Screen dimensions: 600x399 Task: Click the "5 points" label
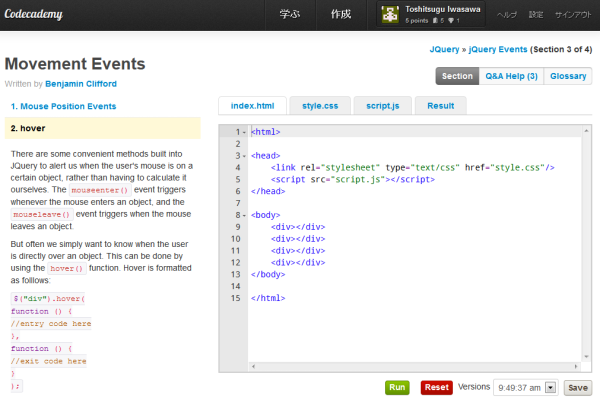(x=417, y=21)
